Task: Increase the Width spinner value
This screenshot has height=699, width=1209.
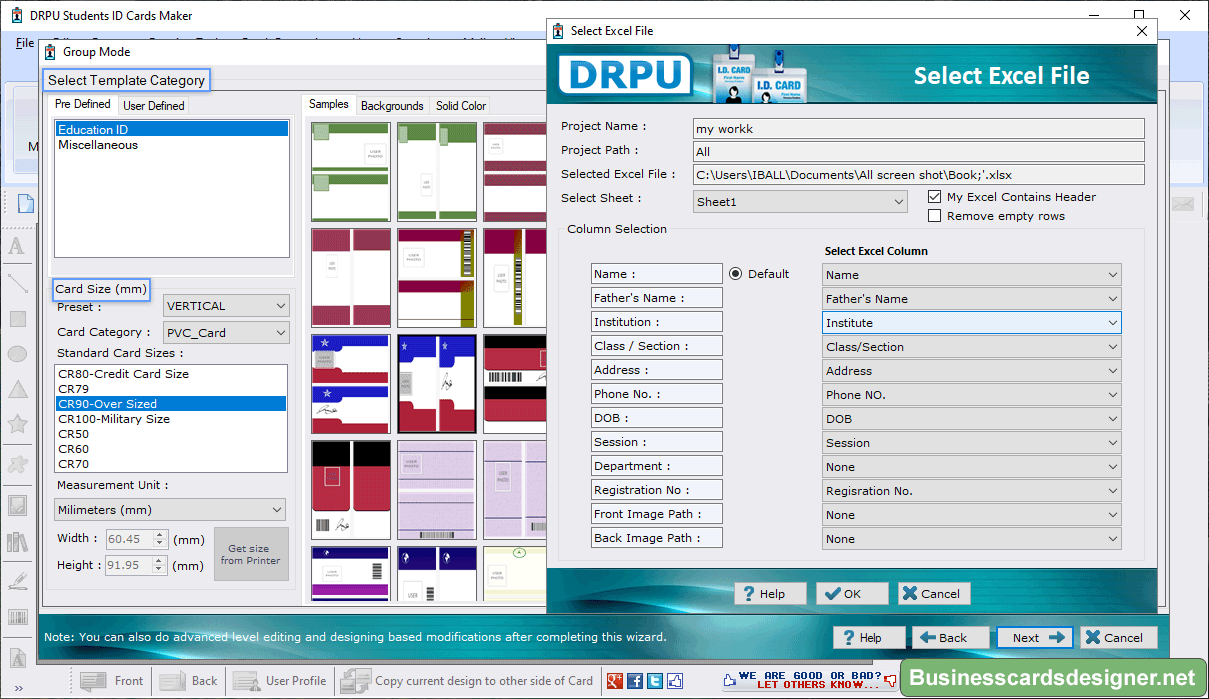Action: tap(160, 535)
